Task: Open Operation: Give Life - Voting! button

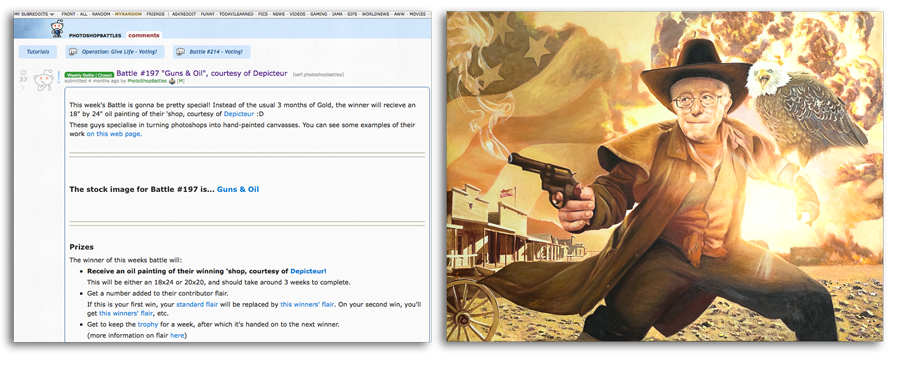Action: 115,52
